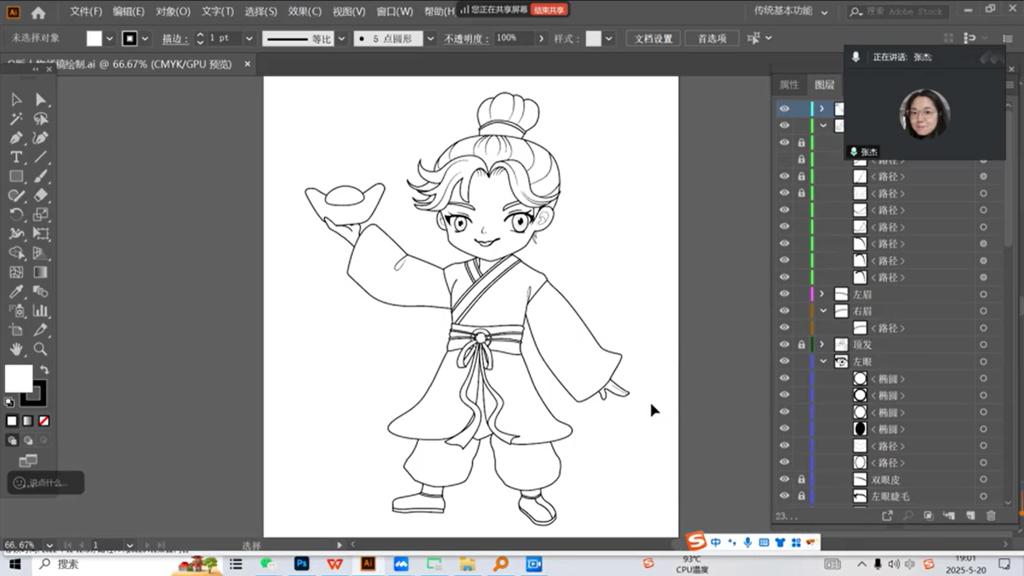Open the 效果(C) menu
The height and width of the screenshot is (576, 1024).
(304, 12)
